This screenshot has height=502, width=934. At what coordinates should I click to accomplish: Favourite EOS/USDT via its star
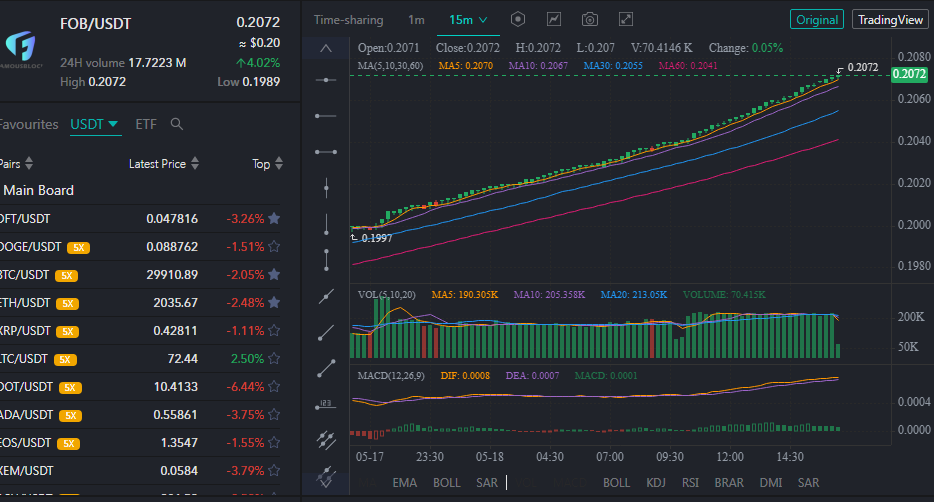coord(274,442)
